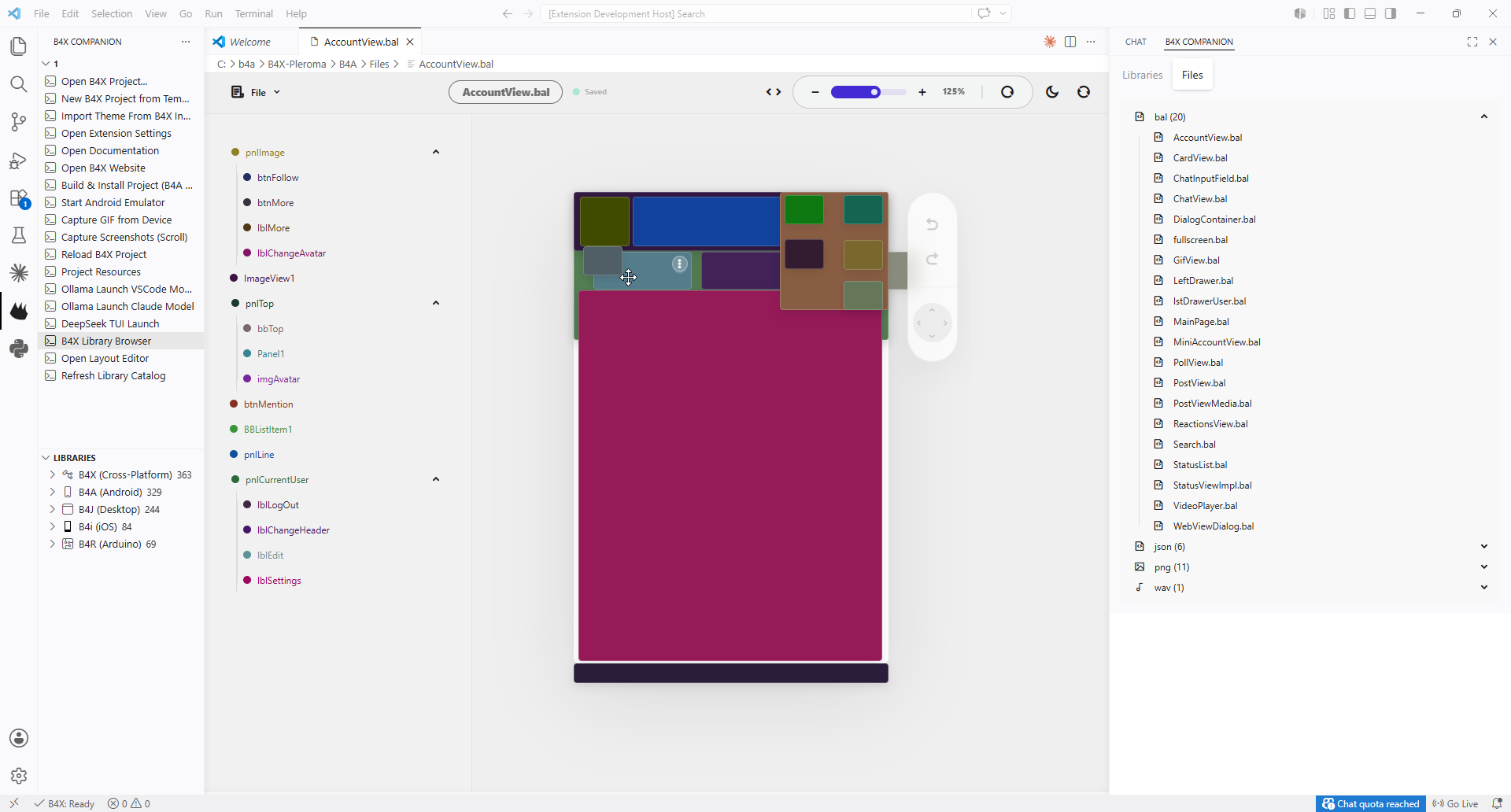The image size is (1511, 812).
Task: Open the three-dot handle on selected view
Action: [680, 264]
